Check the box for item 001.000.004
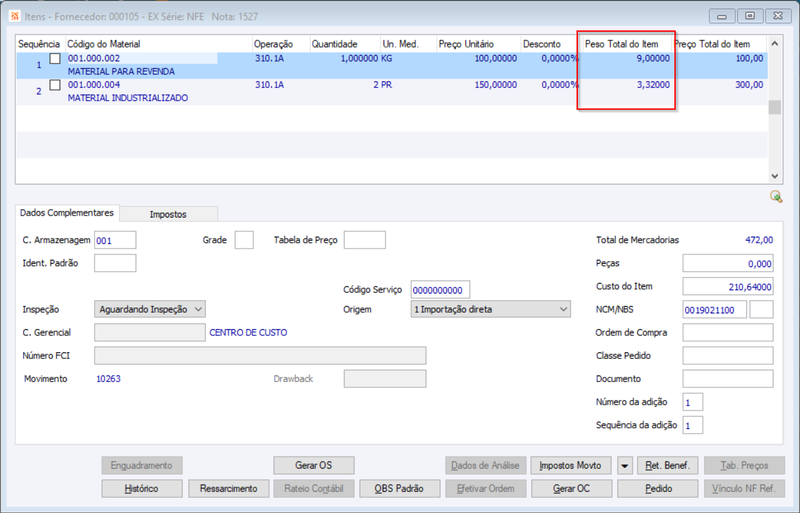 click(x=55, y=85)
